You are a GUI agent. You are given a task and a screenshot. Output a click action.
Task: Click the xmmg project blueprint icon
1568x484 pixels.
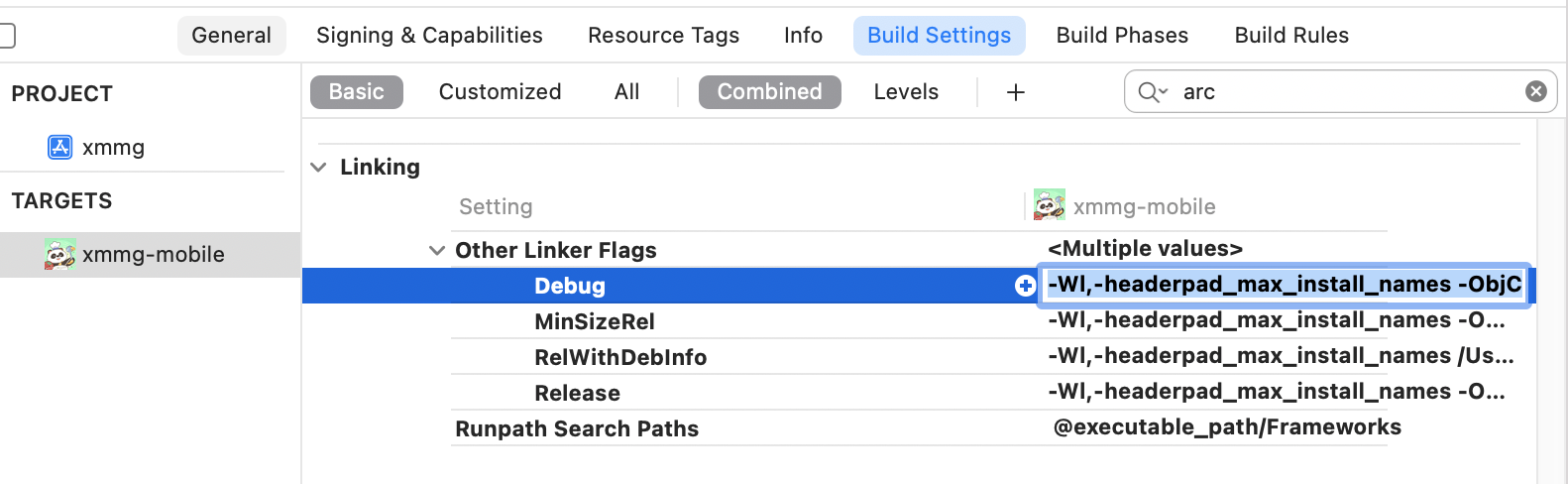click(x=60, y=148)
